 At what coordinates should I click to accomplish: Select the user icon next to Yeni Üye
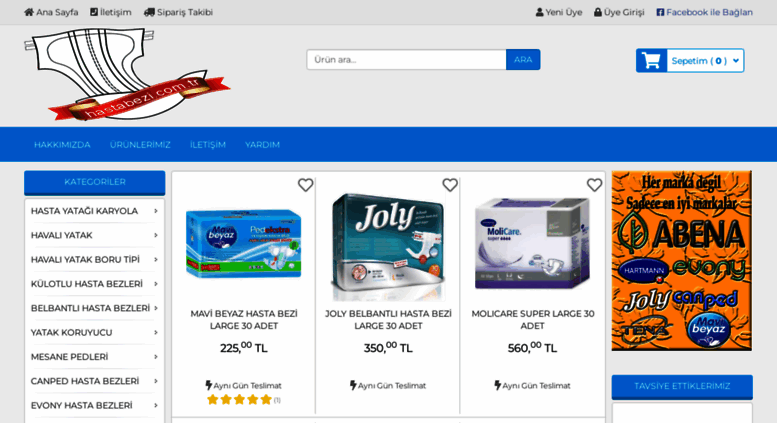pyautogui.click(x=539, y=12)
